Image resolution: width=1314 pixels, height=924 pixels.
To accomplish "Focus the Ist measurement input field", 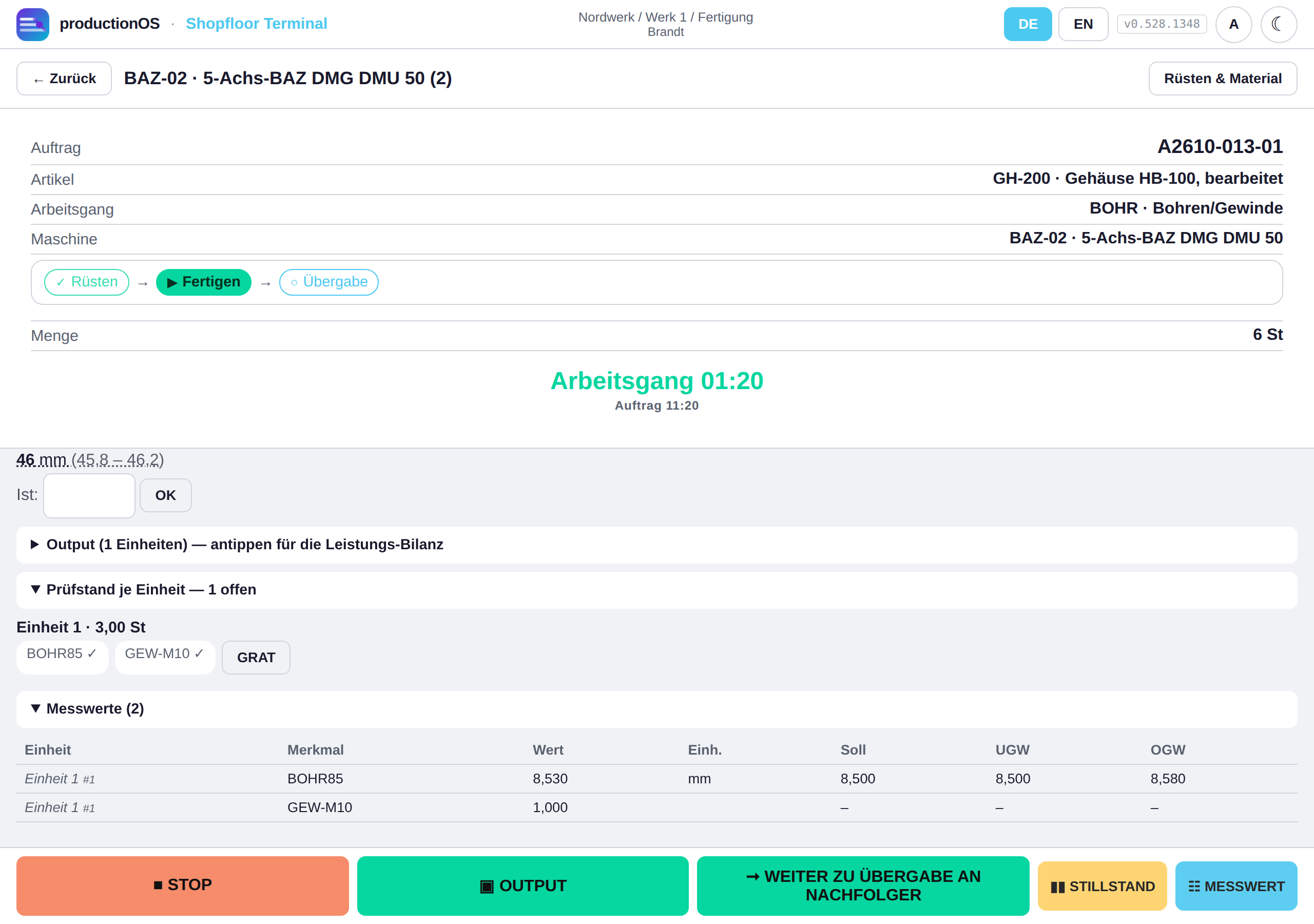I will pos(89,495).
